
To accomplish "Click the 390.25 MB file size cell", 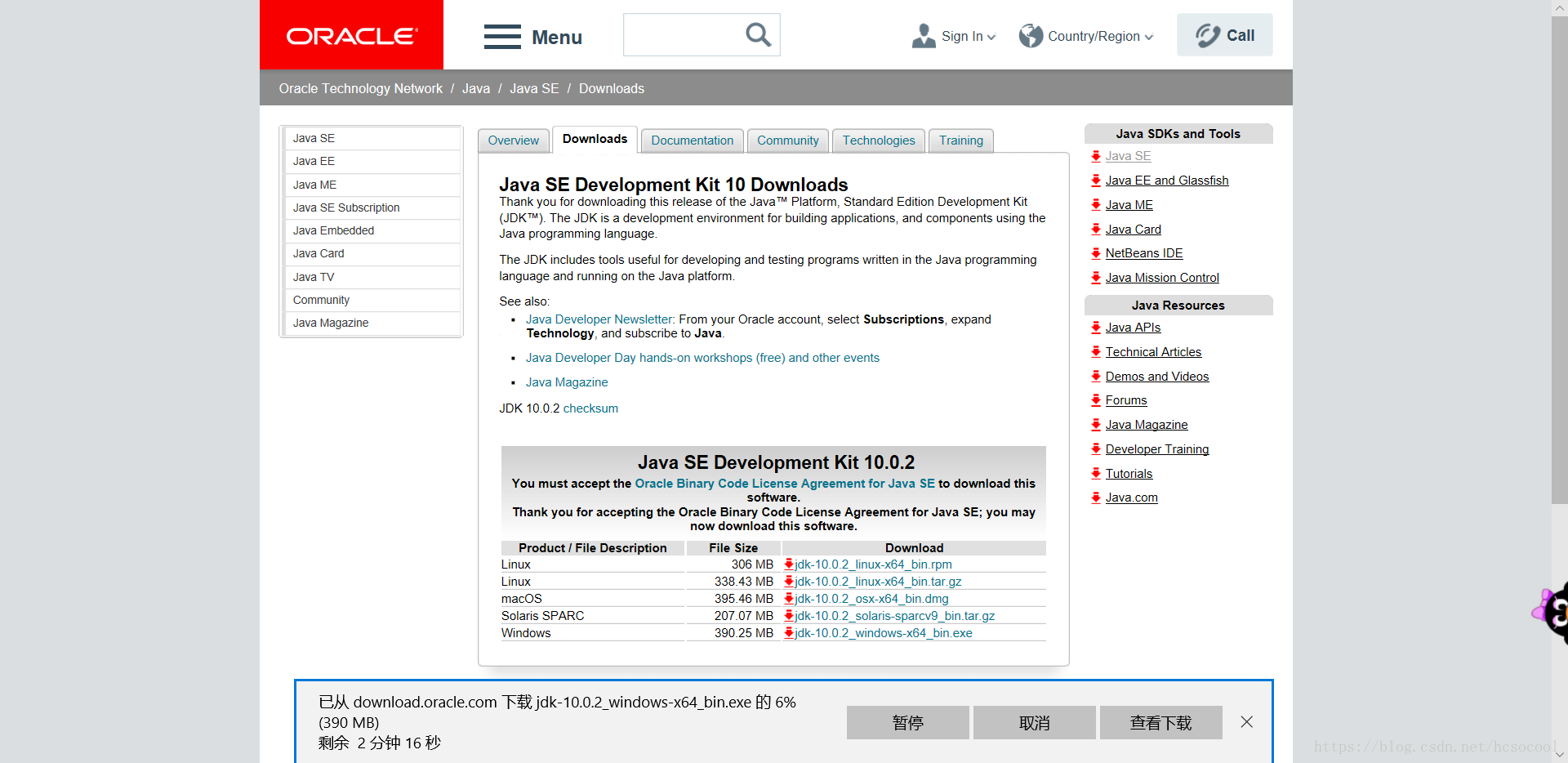I will pyautogui.click(x=734, y=633).
